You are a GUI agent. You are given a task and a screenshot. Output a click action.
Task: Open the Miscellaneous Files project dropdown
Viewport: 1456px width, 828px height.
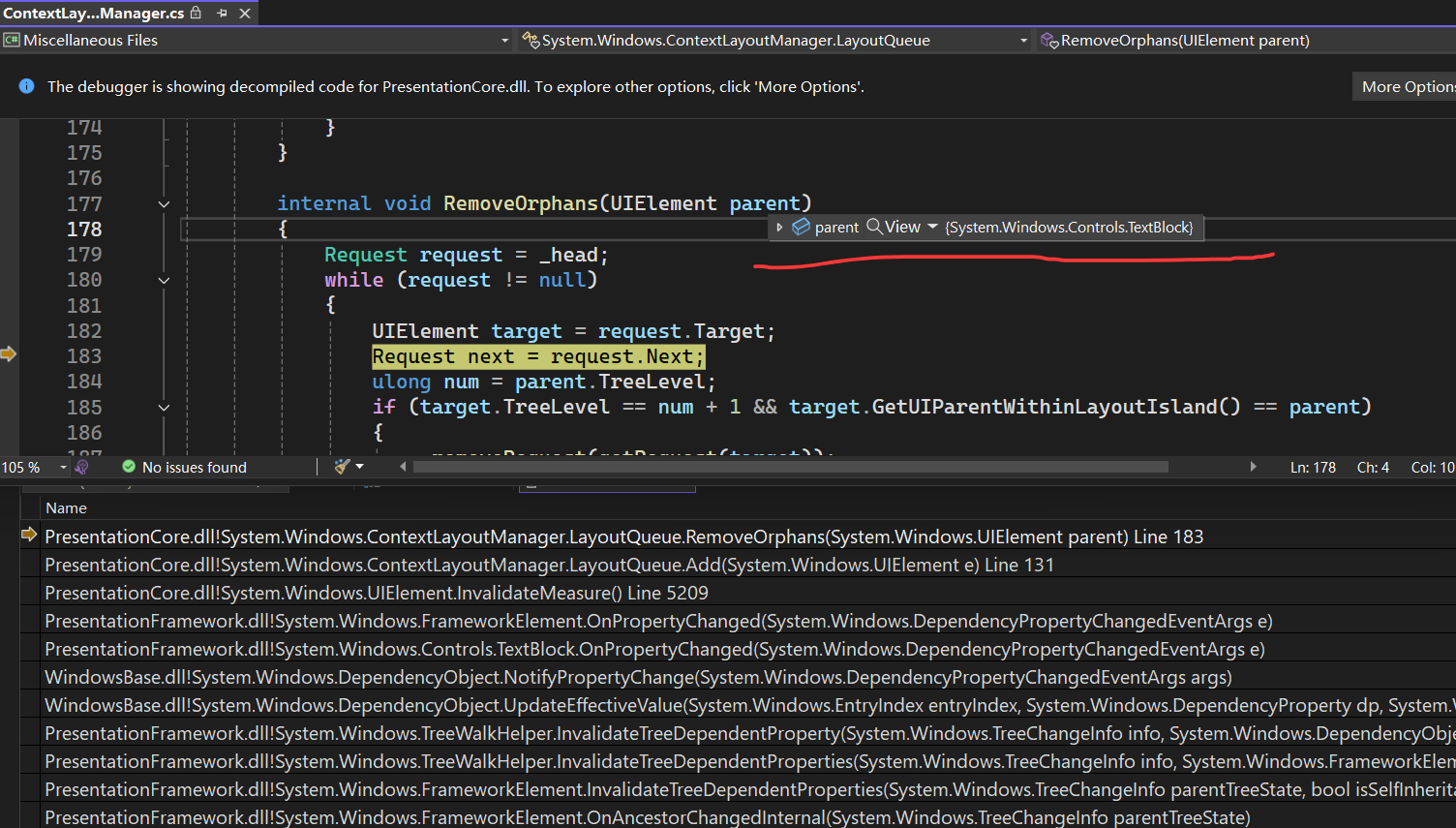504,41
